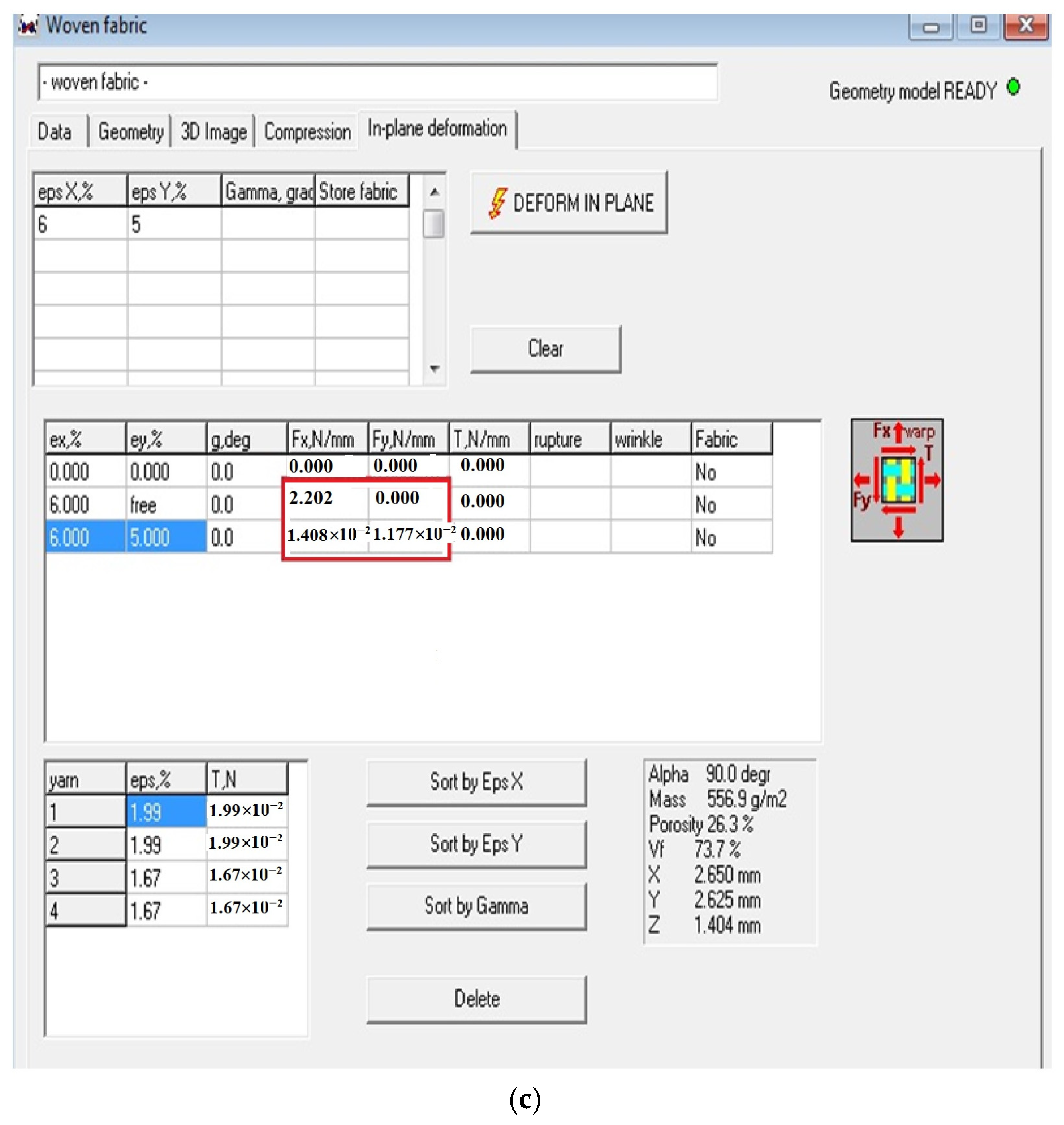Click the woven fabric name text field
The width and height of the screenshot is (1064, 1125).
[377, 83]
